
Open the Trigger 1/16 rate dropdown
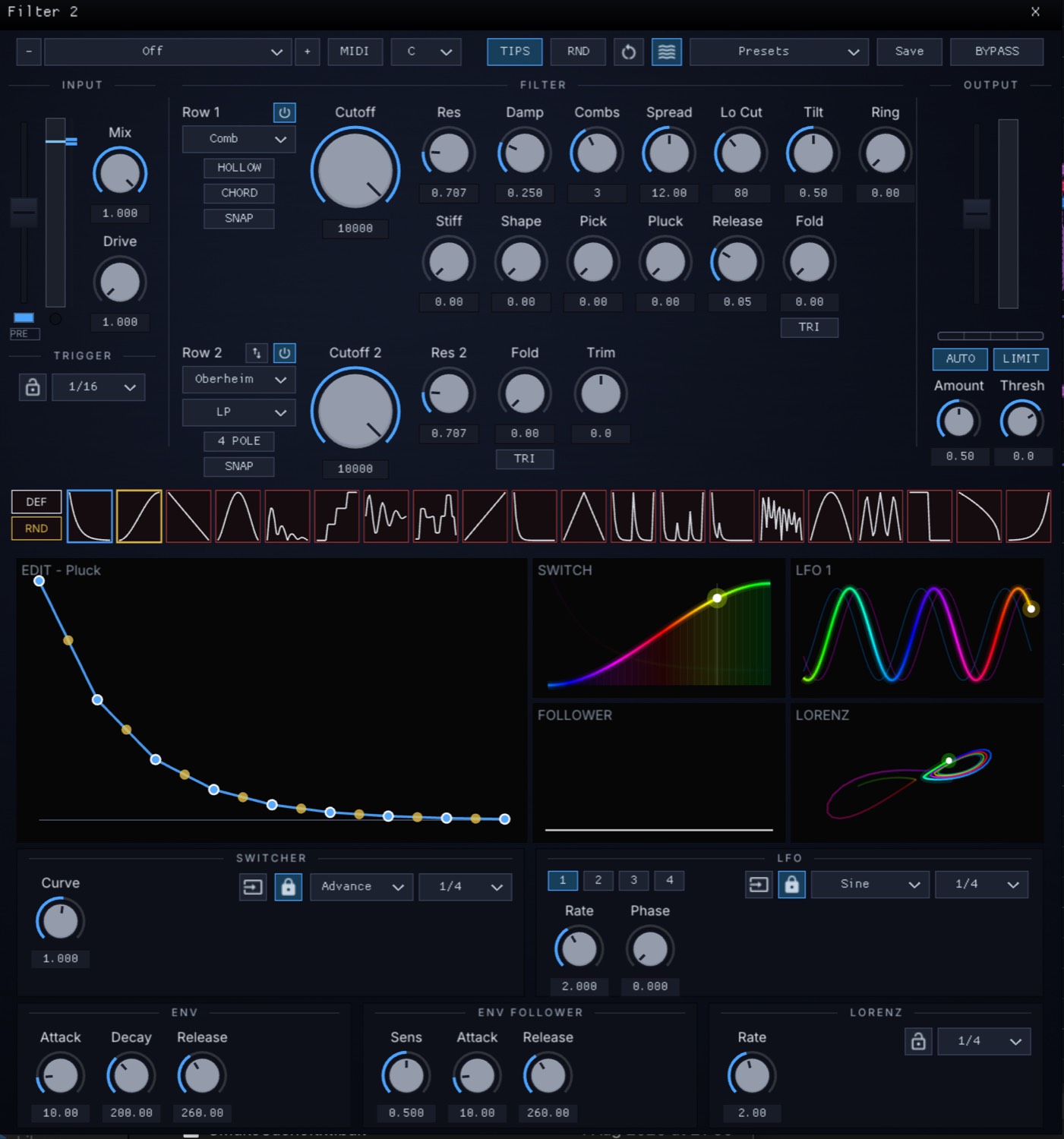(98, 387)
